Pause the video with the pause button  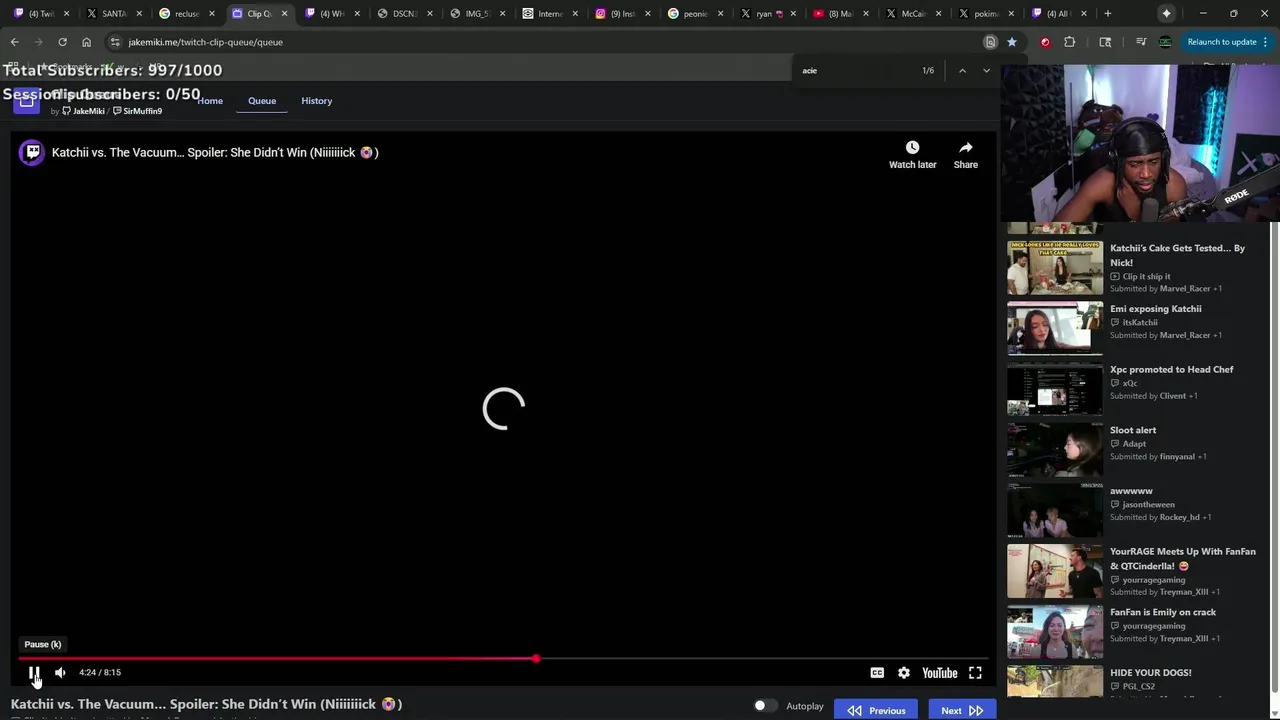[33, 673]
